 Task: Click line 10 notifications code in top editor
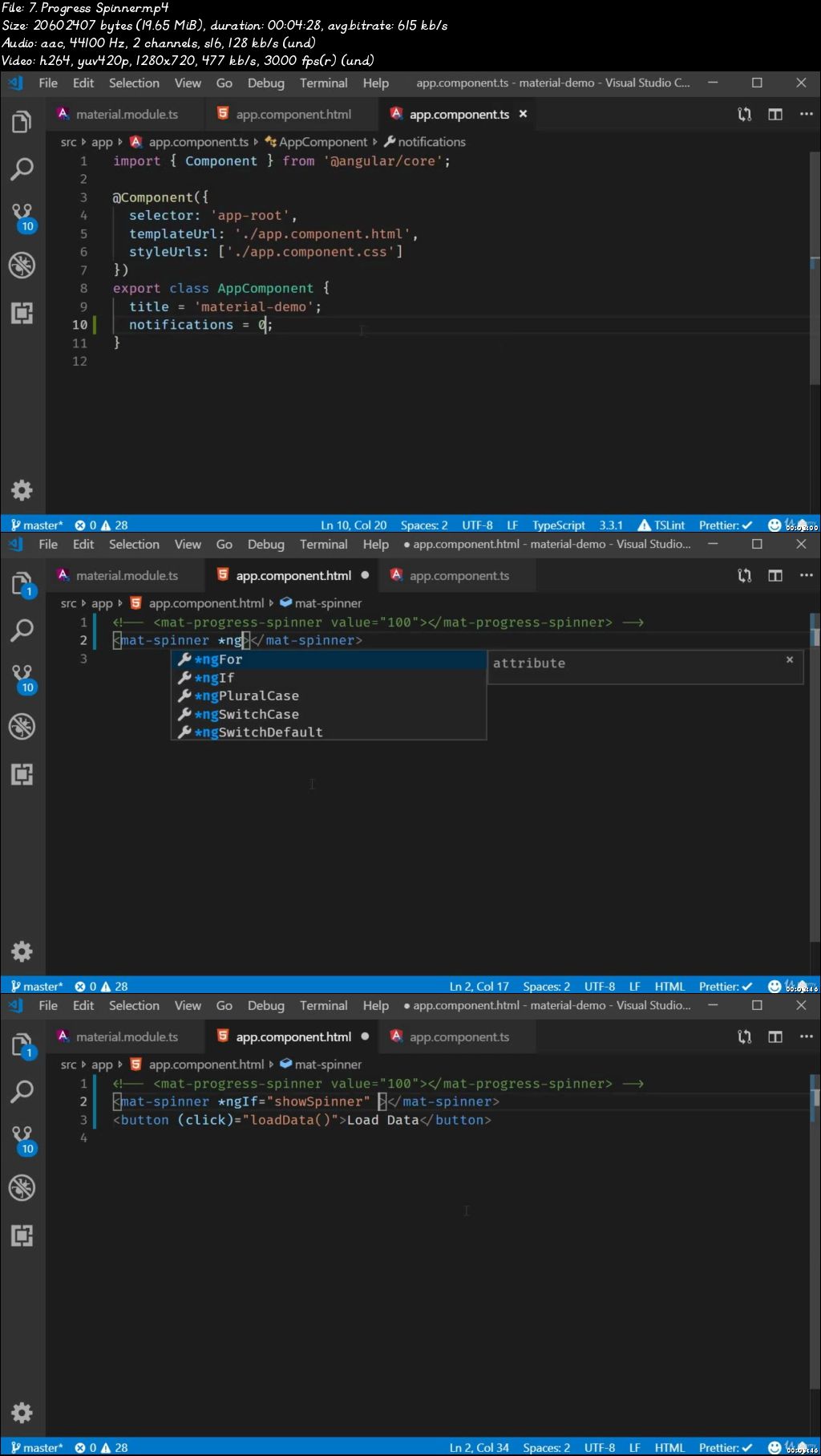point(200,325)
